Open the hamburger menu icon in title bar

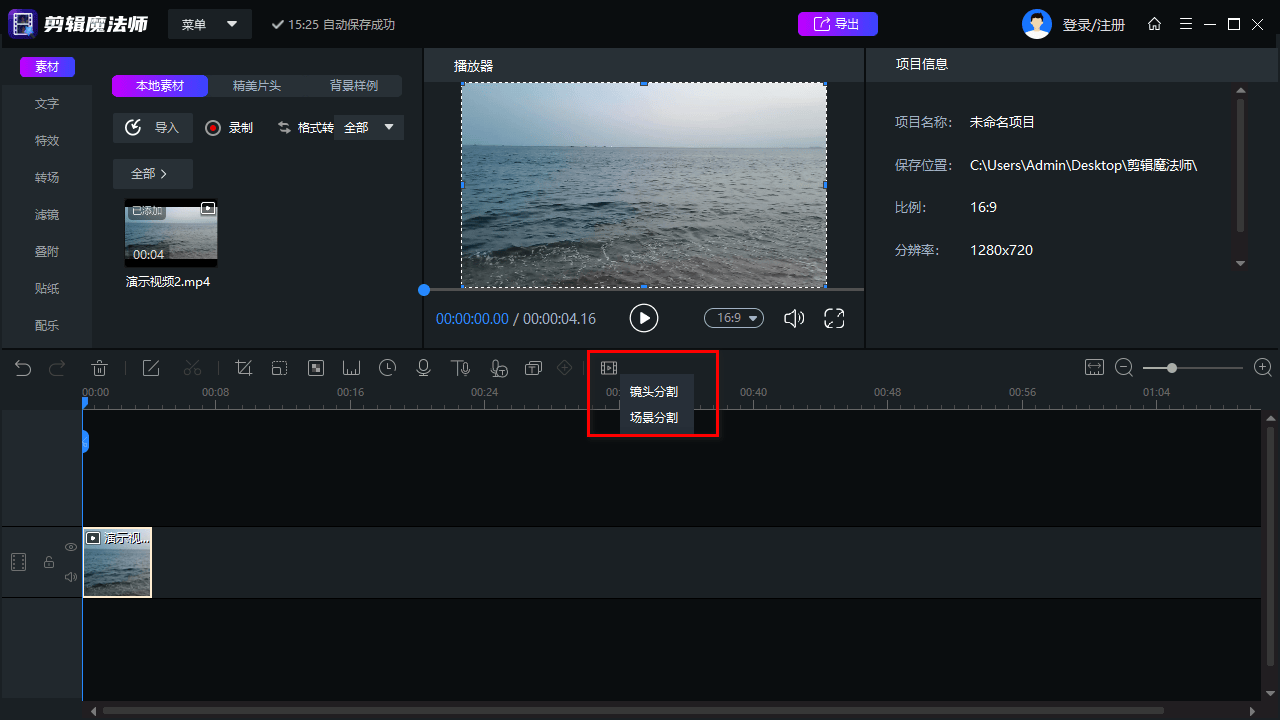click(x=1186, y=24)
